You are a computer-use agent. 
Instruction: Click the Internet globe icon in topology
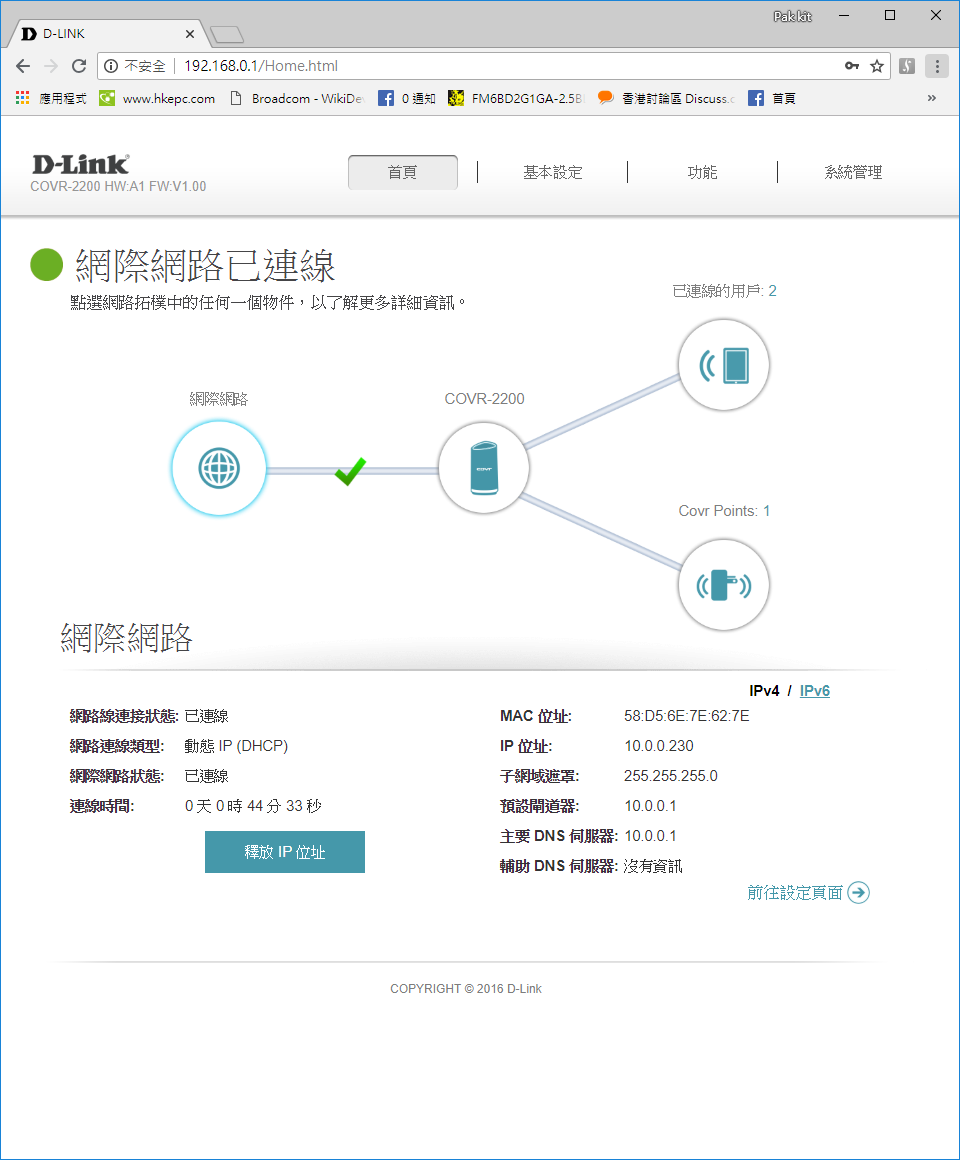pos(219,468)
